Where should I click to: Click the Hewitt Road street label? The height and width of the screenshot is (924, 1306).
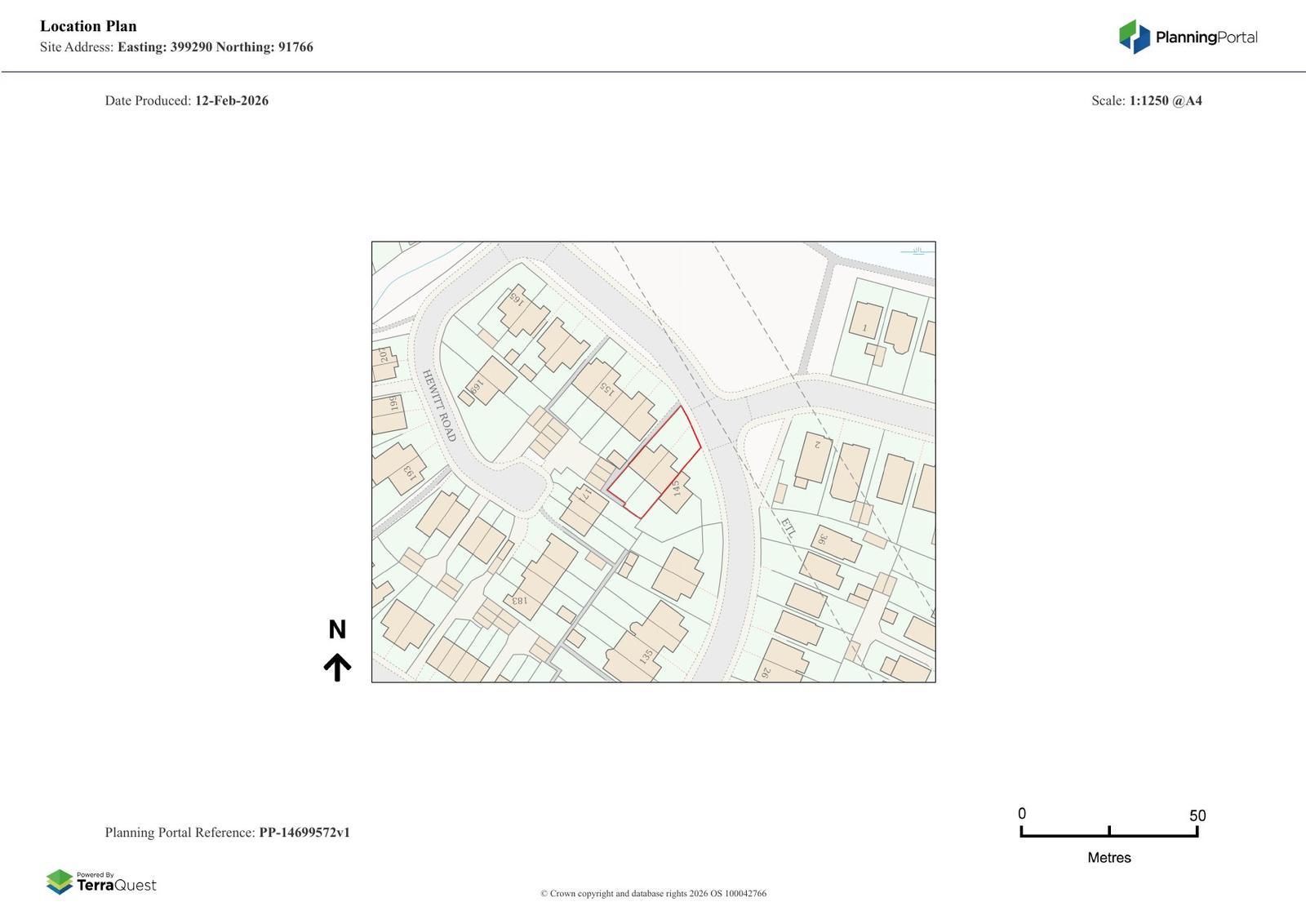(438, 406)
